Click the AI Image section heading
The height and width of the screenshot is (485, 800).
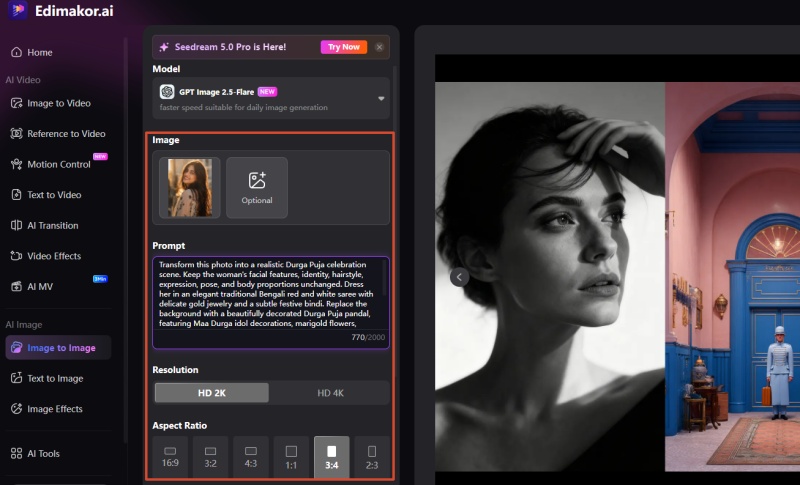pyautogui.click(x=24, y=324)
